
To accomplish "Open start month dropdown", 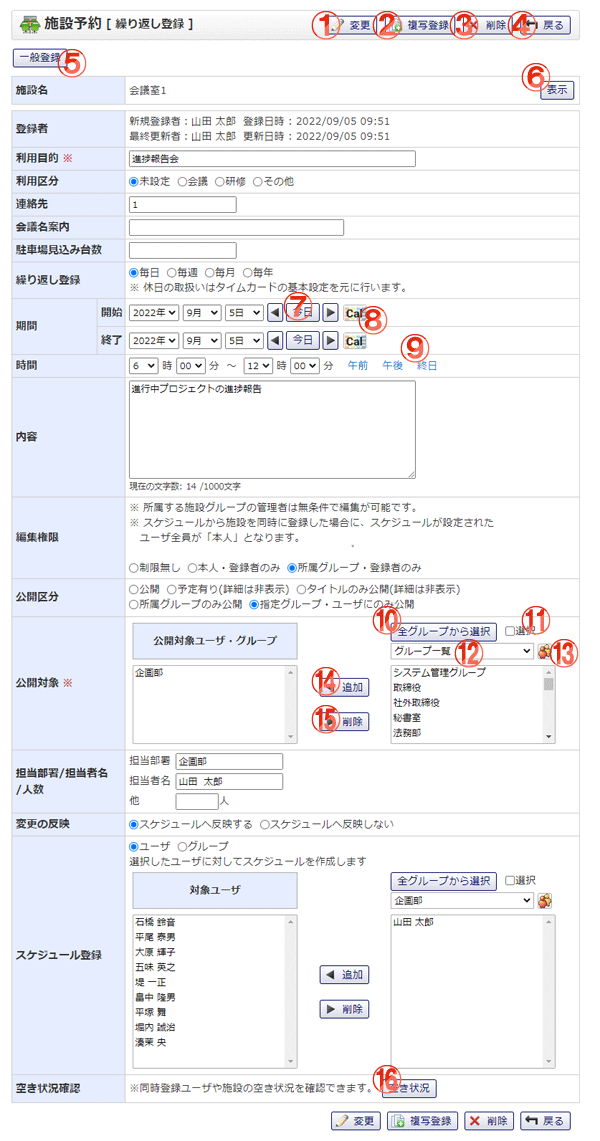I will click(201, 313).
